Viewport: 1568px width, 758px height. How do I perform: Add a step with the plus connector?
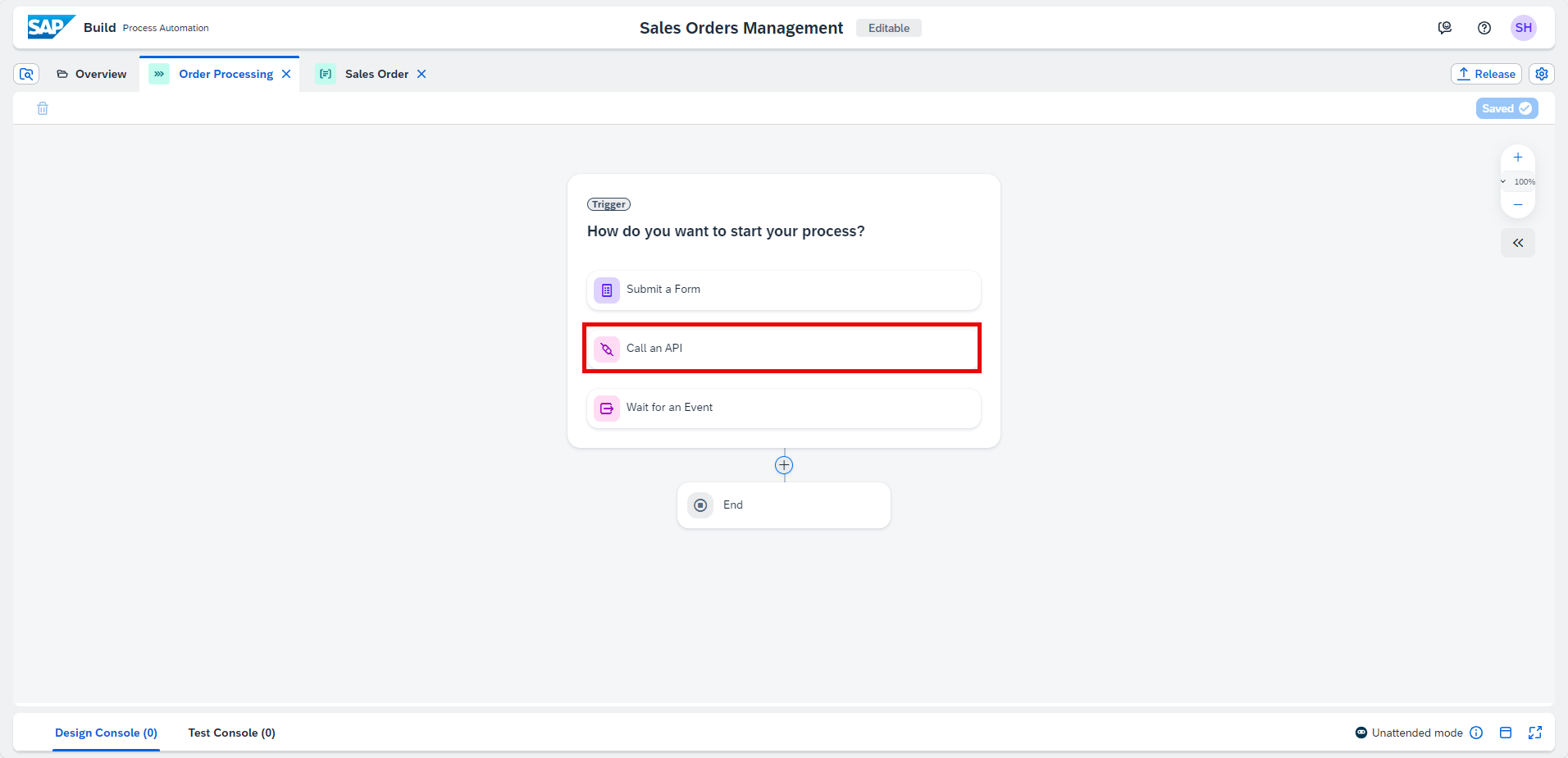(784, 465)
